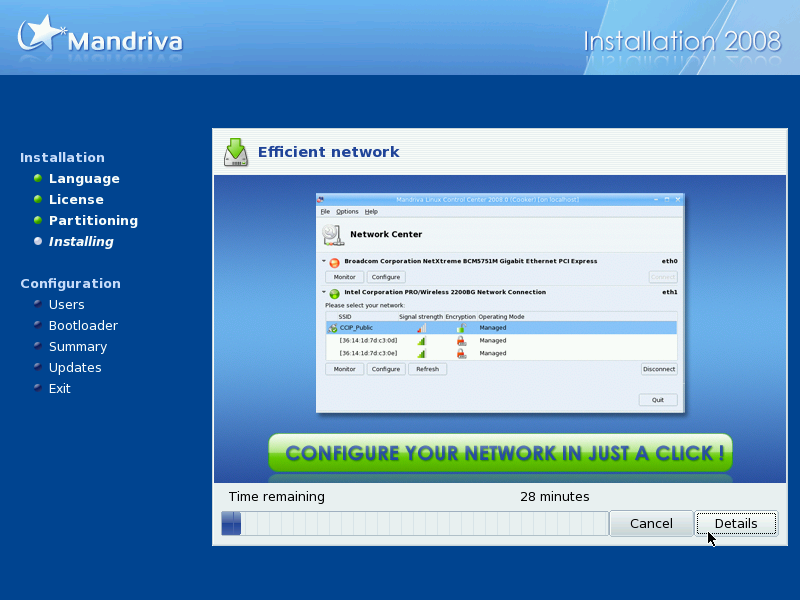Viewport: 800px width, 600px height.
Task: Click Monitor under the Broadcom adapter
Action: click(x=344, y=277)
